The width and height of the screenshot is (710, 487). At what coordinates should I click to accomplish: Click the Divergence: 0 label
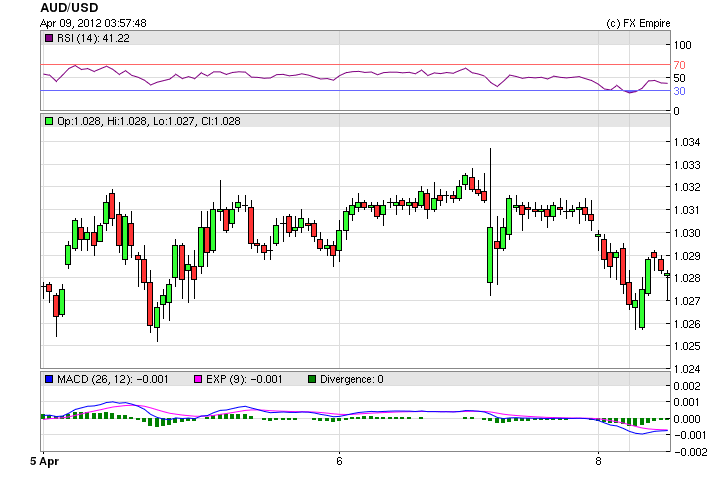click(351, 379)
